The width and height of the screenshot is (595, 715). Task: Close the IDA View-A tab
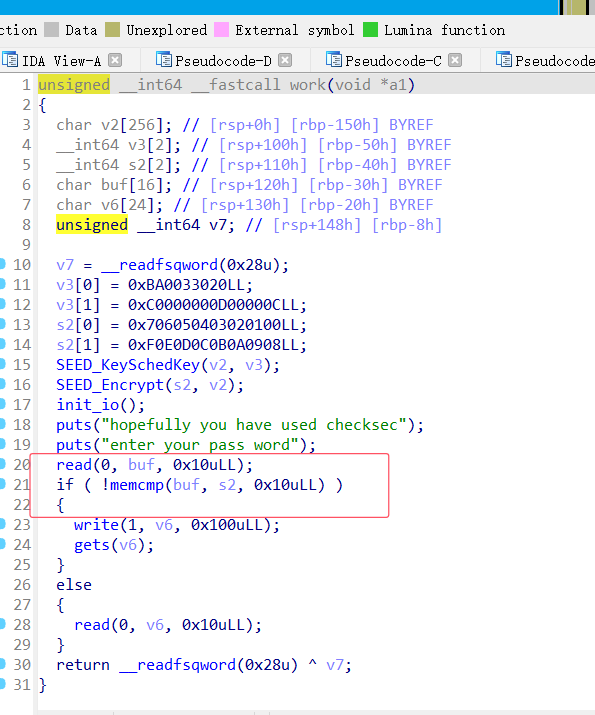click(x=115, y=60)
